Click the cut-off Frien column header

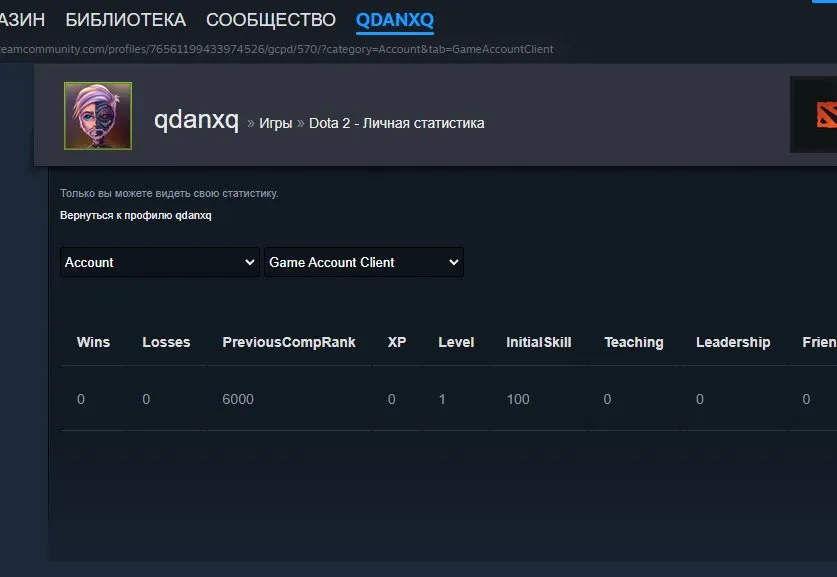click(x=819, y=342)
